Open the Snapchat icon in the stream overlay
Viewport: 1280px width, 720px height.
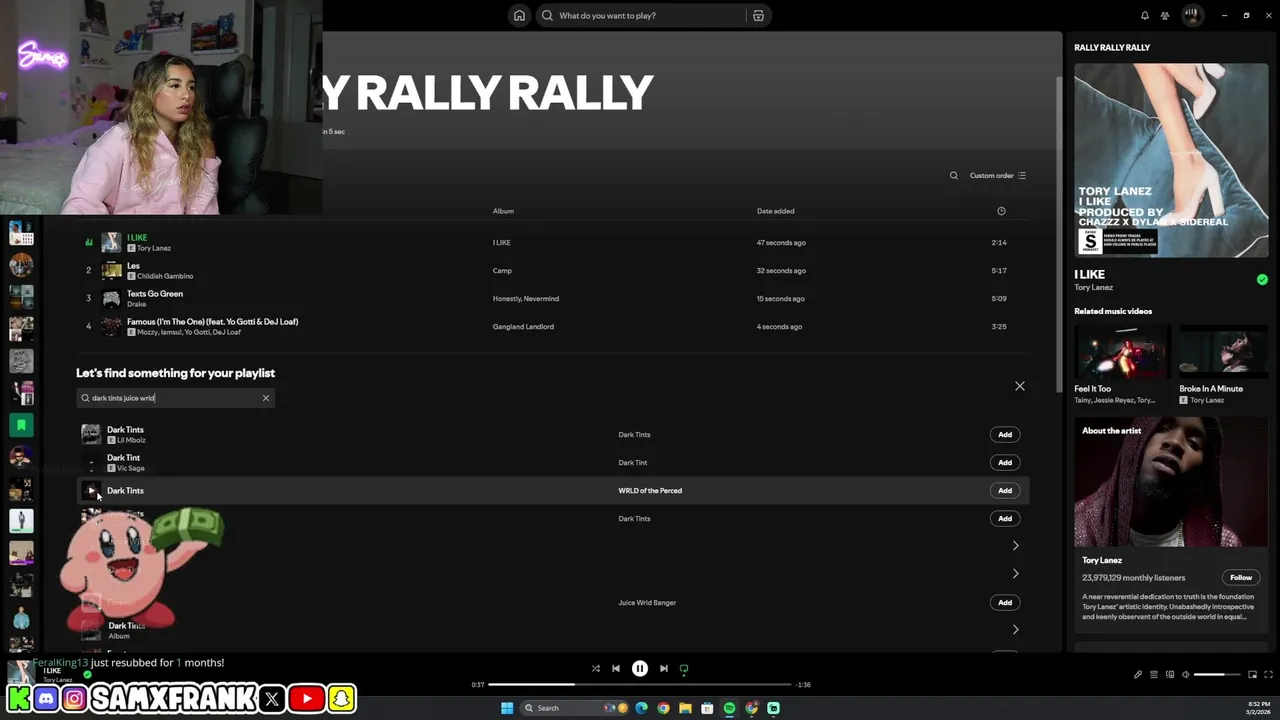(341, 698)
